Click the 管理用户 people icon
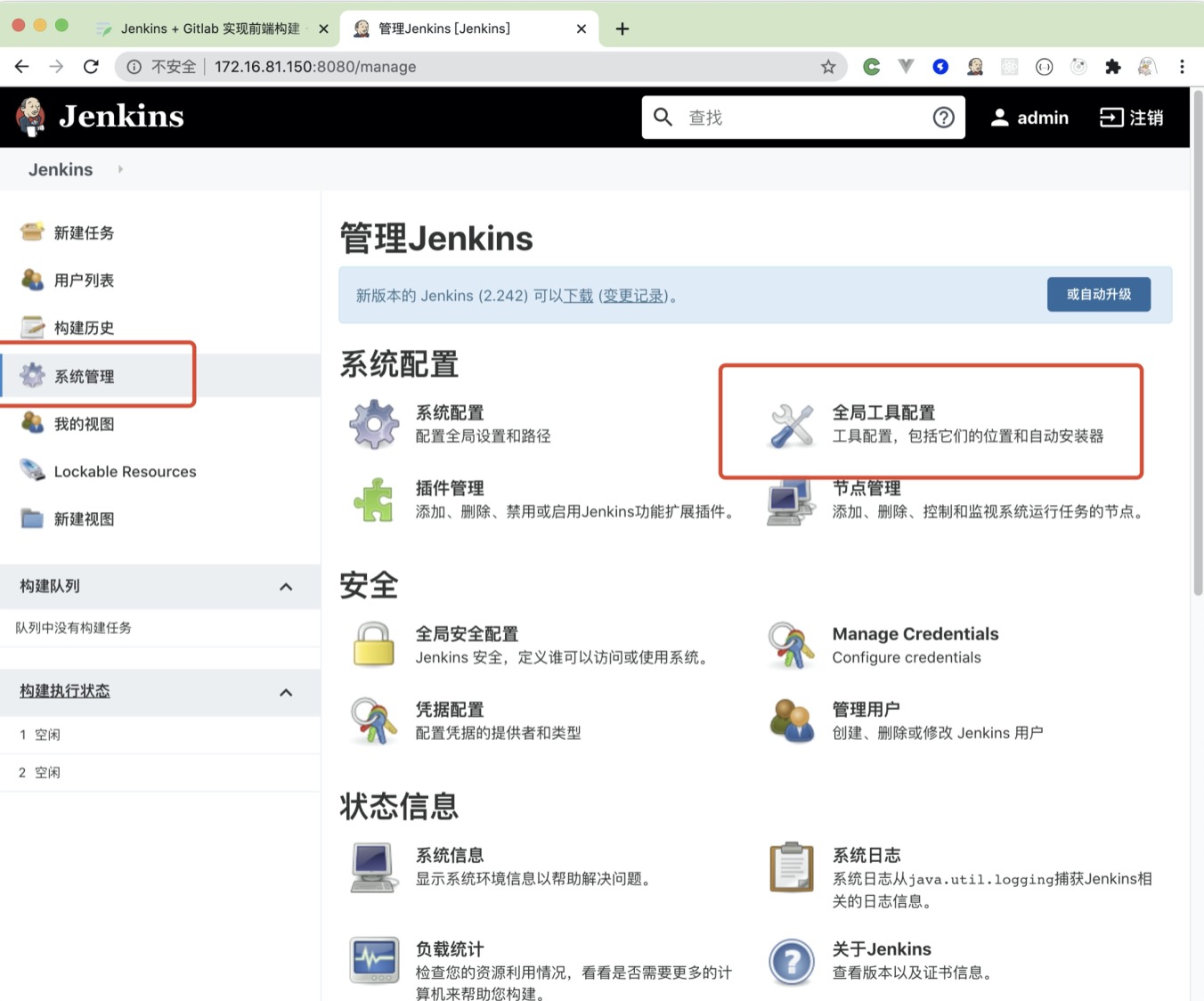1204x1001 pixels. (791, 720)
